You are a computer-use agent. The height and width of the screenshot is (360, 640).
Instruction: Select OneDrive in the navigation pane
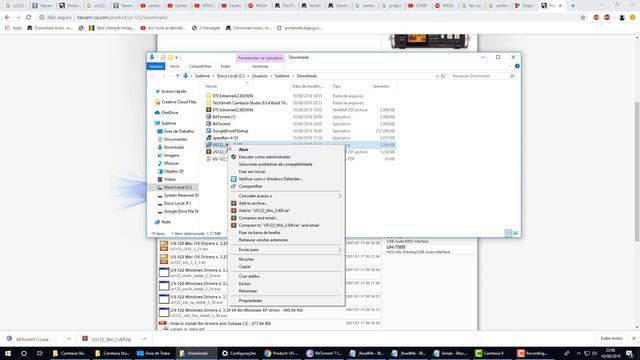(x=169, y=113)
